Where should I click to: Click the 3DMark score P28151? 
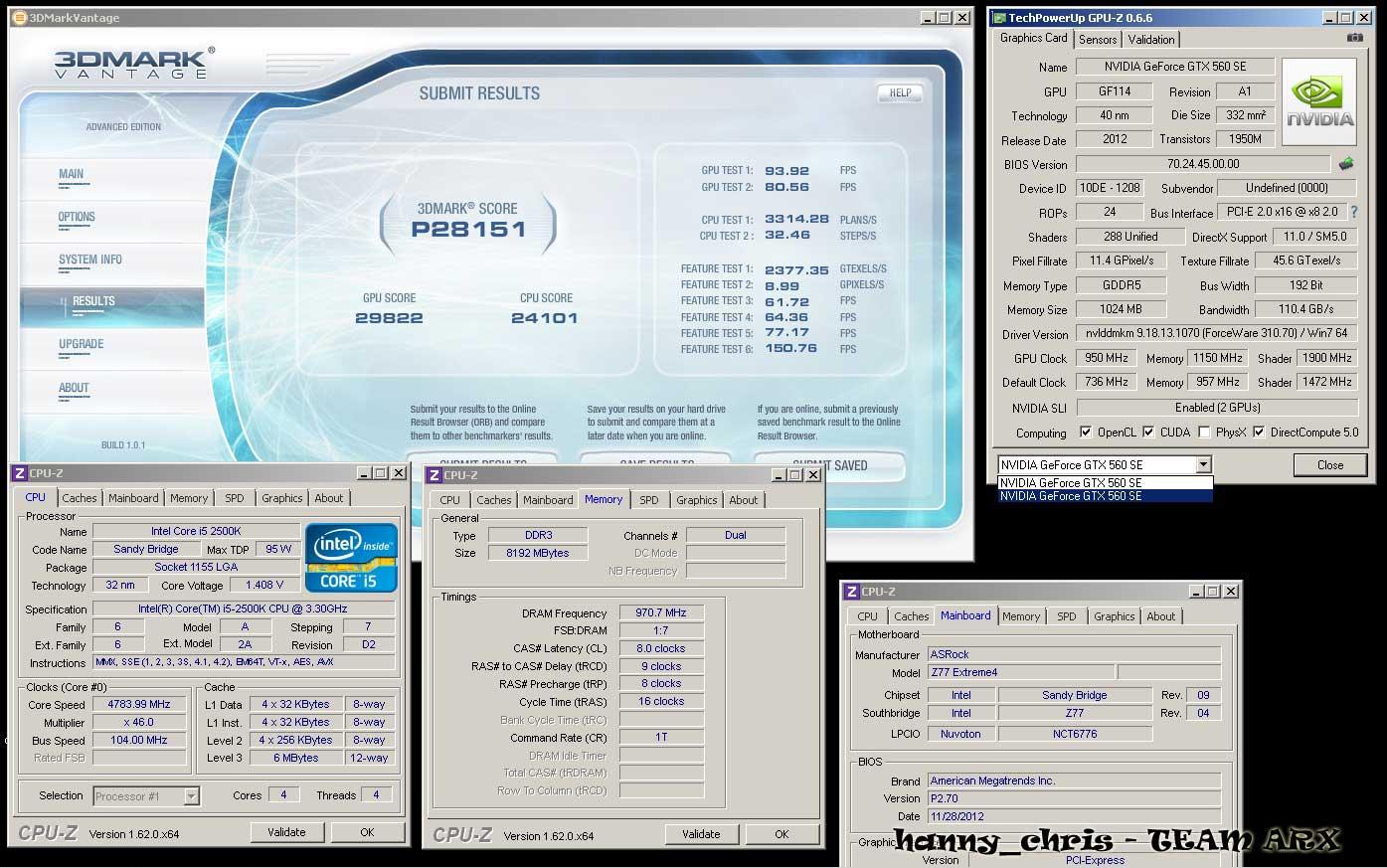(468, 230)
